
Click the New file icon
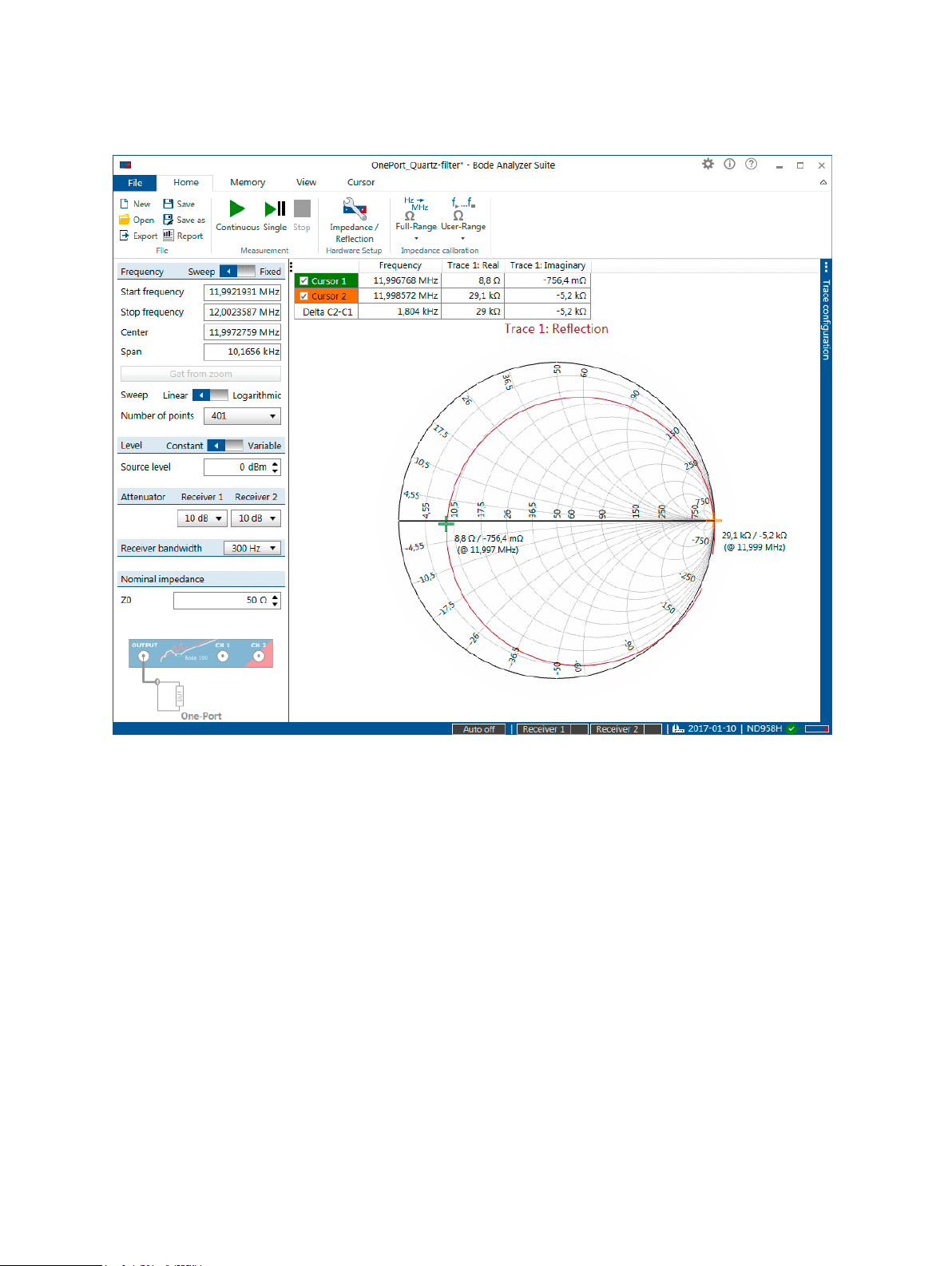[125, 204]
